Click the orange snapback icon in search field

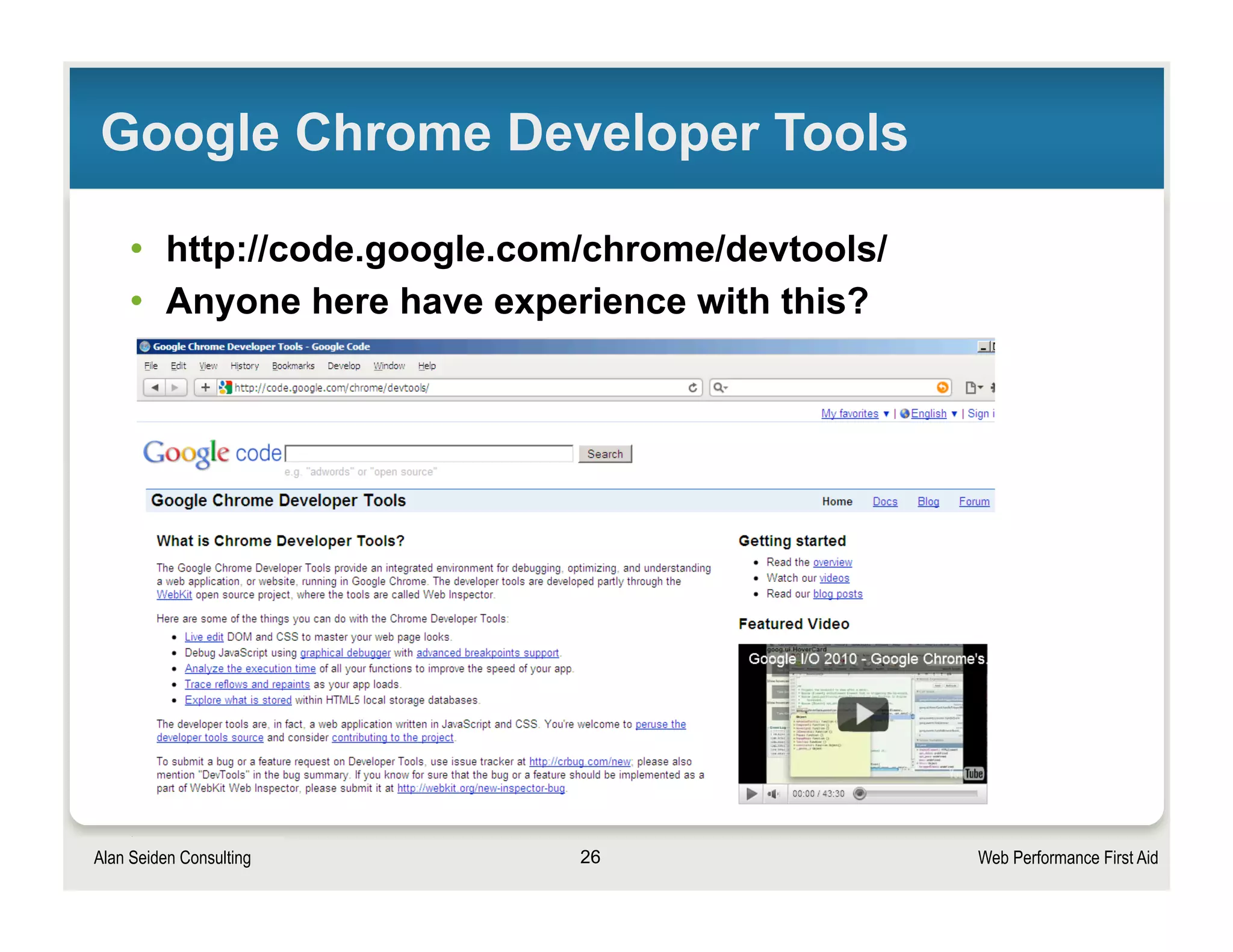942,388
